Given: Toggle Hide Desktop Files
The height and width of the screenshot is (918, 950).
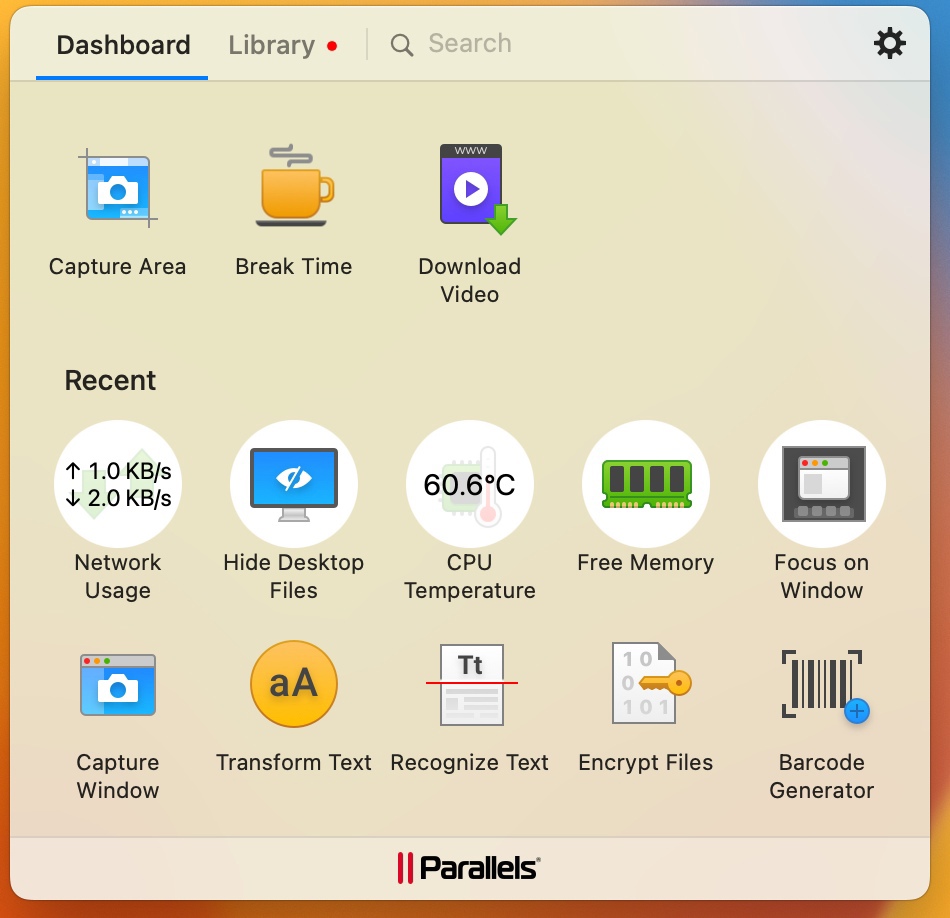Looking at the screenshot, I should tap(294, 485).
